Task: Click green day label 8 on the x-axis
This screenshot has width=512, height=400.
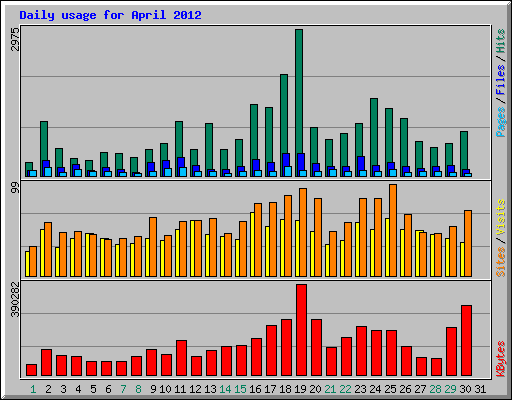Action: coord(138,389)
